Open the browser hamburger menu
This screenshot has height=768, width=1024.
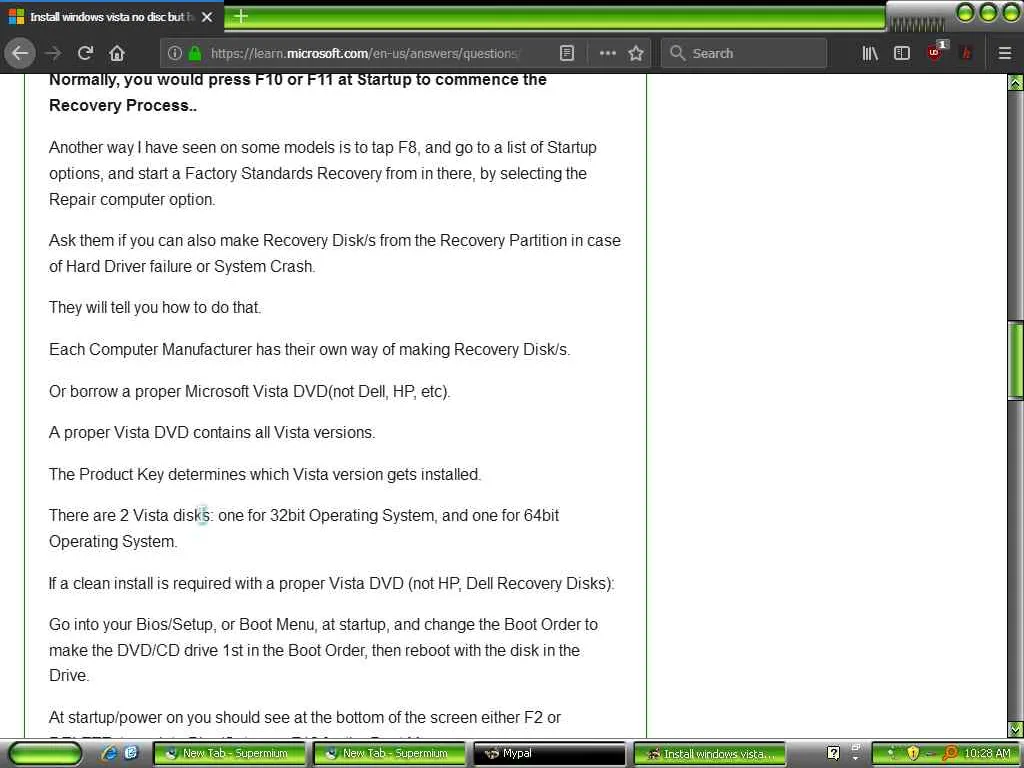coord(1005,54)
